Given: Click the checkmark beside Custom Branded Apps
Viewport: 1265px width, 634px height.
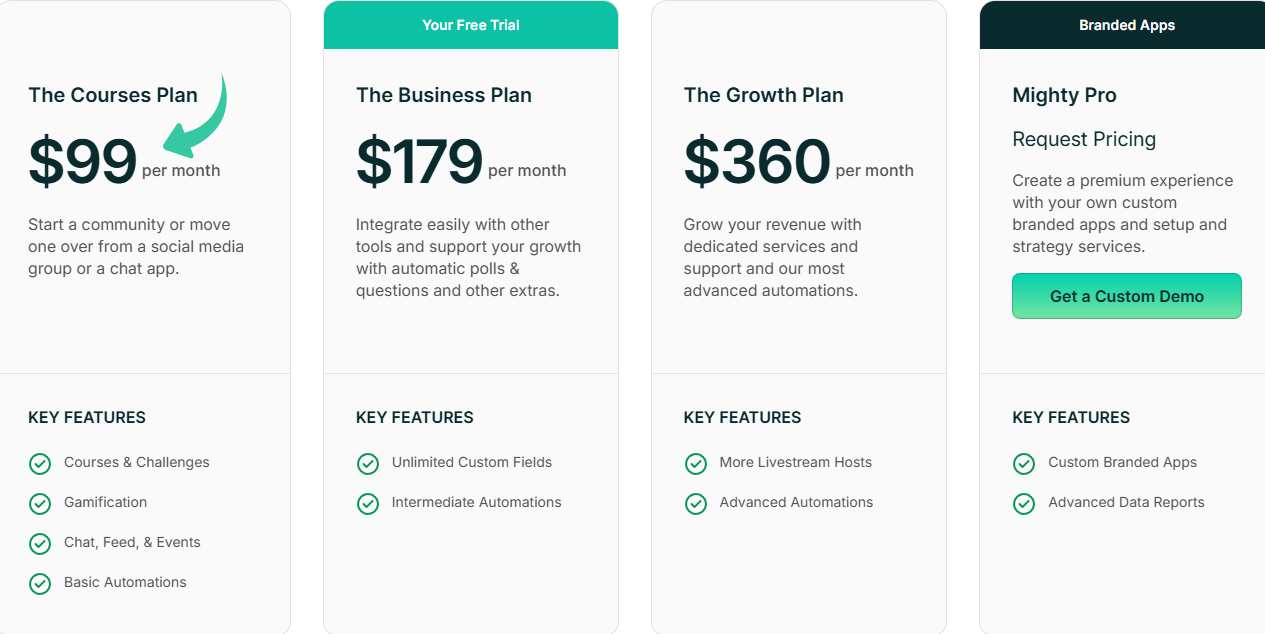Looking at the screenshot, I should pyautogui.click(x=1024, y=463).
